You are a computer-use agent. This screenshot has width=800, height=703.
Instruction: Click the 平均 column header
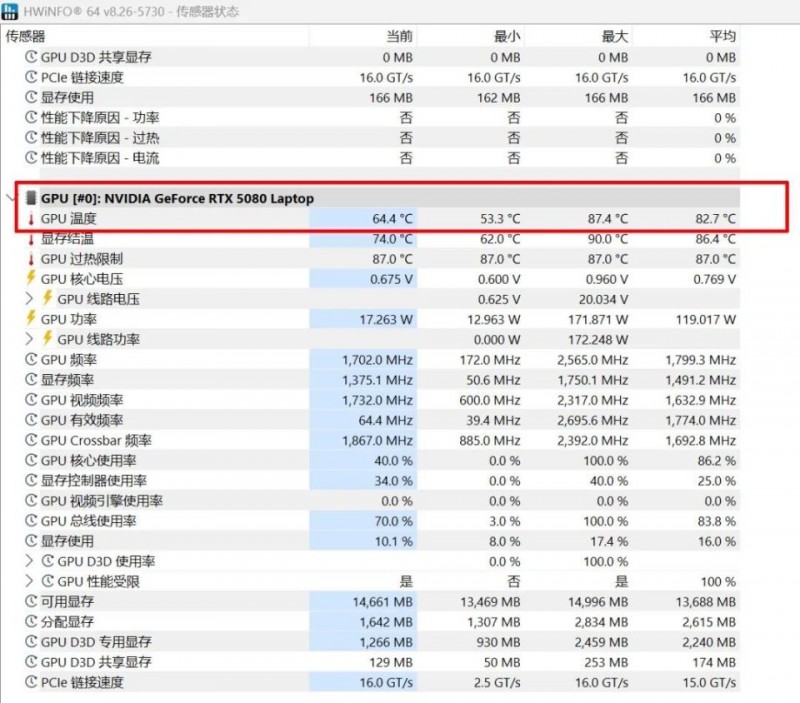(x=721, y=36)
